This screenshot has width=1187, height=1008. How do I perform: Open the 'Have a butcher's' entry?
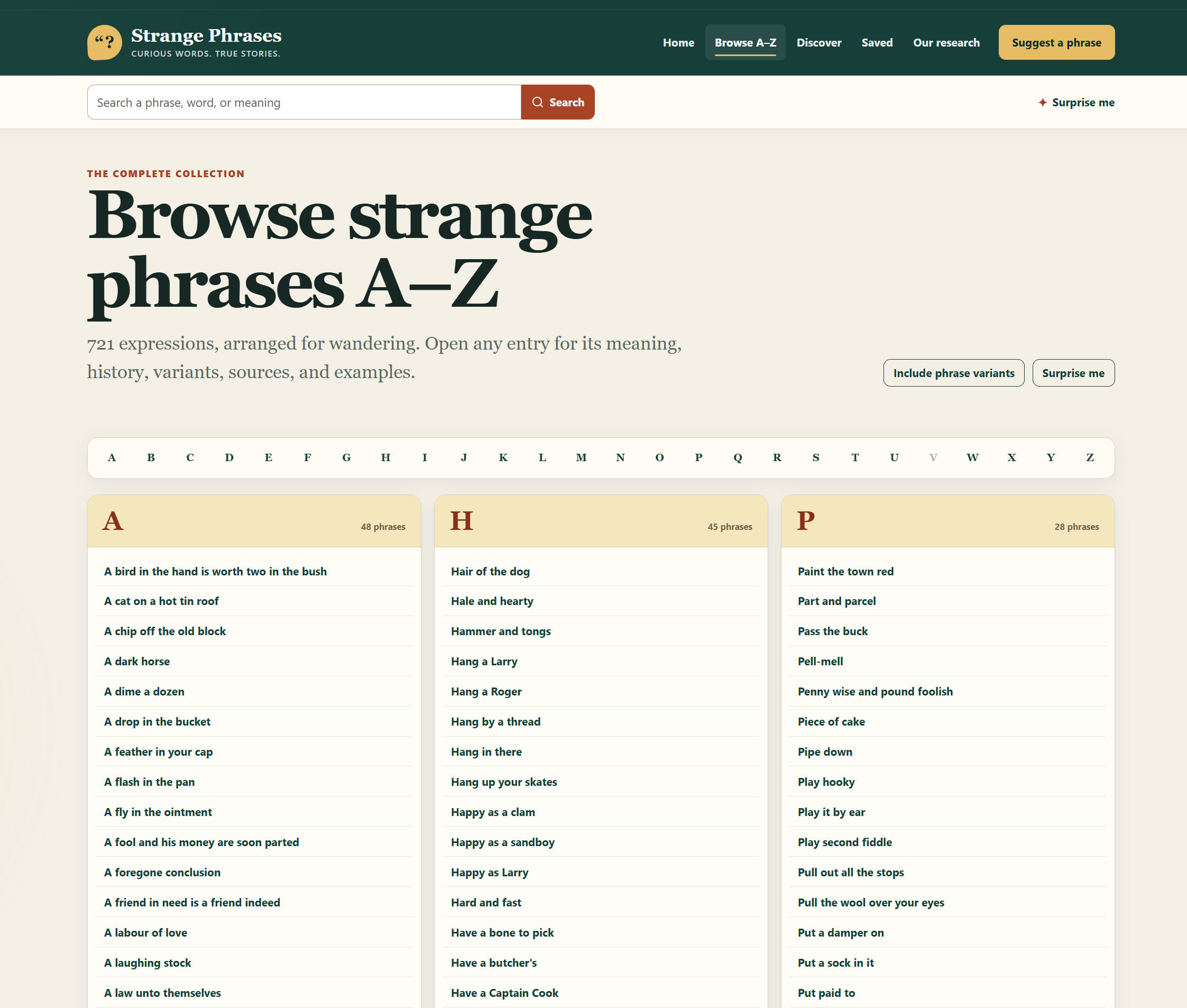(x=601, y=963)
